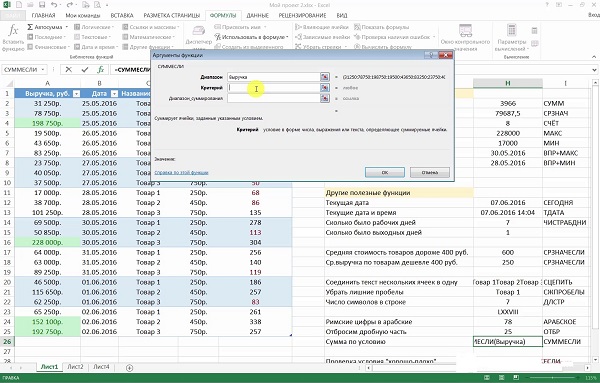Confirm formula entry with the checkmark icon
This screenshot has height=383, width=600.
click(85, 70)
